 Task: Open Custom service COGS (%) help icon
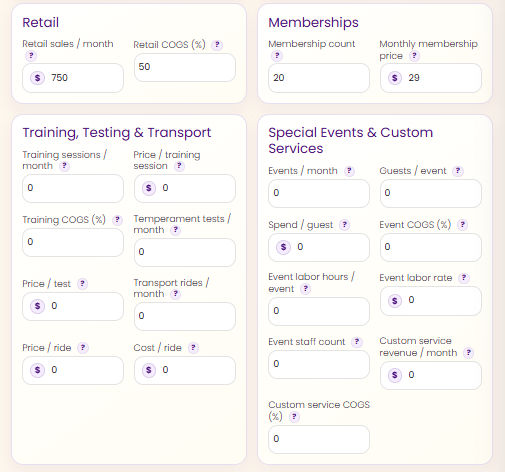pyautogui.click(x=294, y=417)
